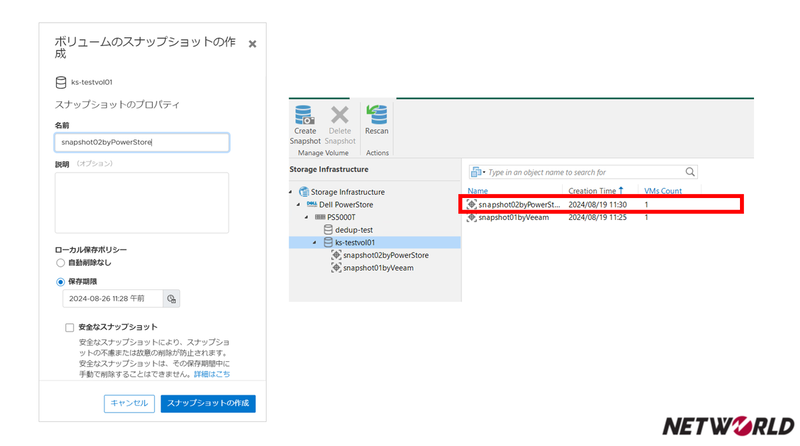Collapse the Storage Infrastructure tree node
Image resolution: width=800 pixels, height=446 pixels.
(291, 192)
